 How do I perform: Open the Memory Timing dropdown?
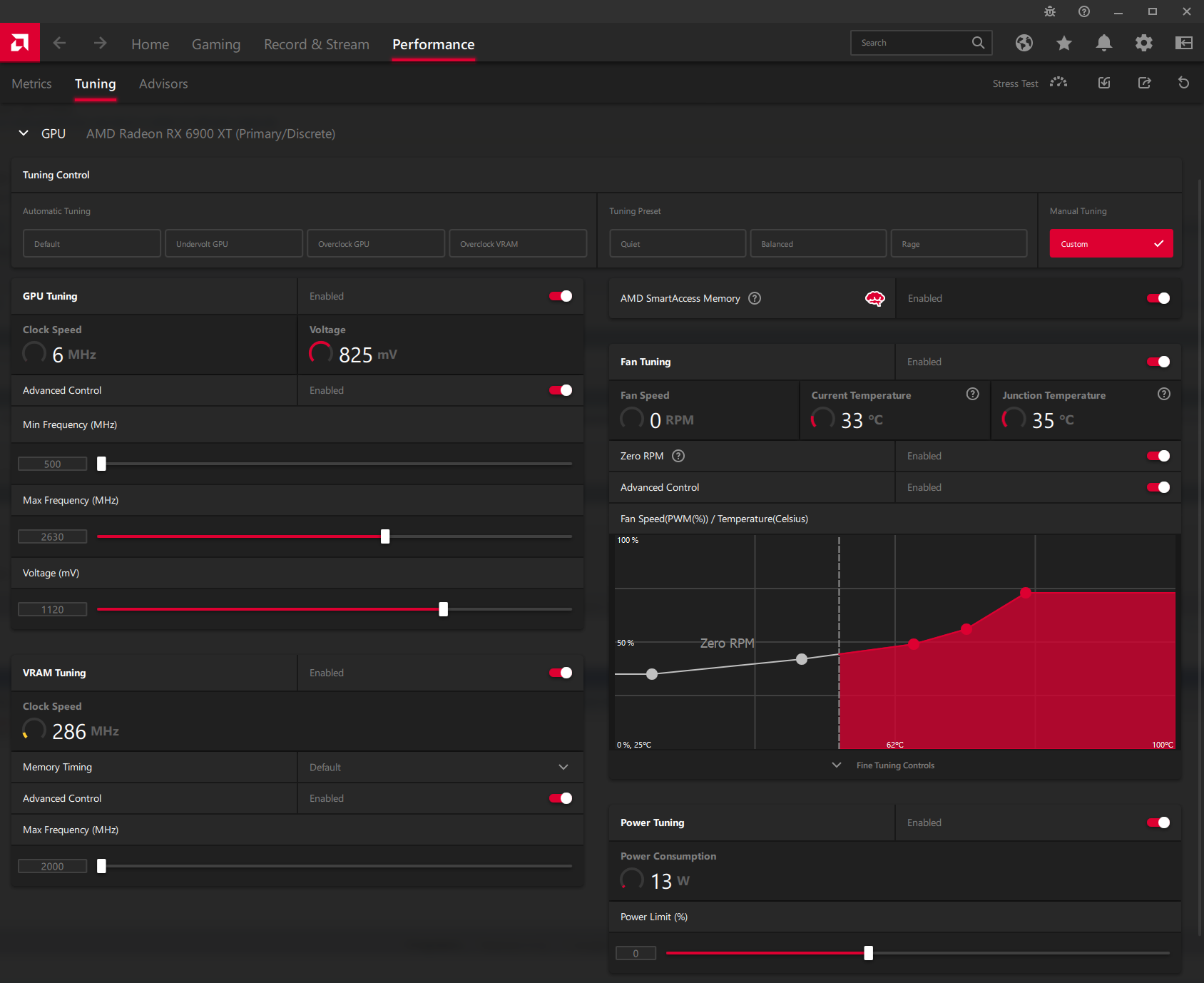pos(440,767)
